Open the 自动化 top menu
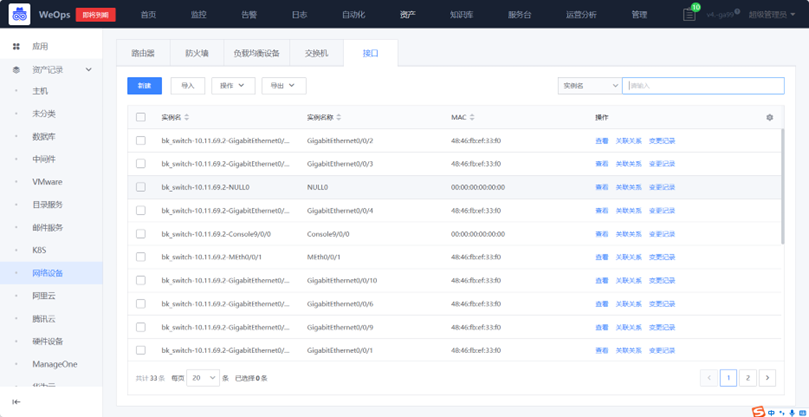 pos(353,14)
